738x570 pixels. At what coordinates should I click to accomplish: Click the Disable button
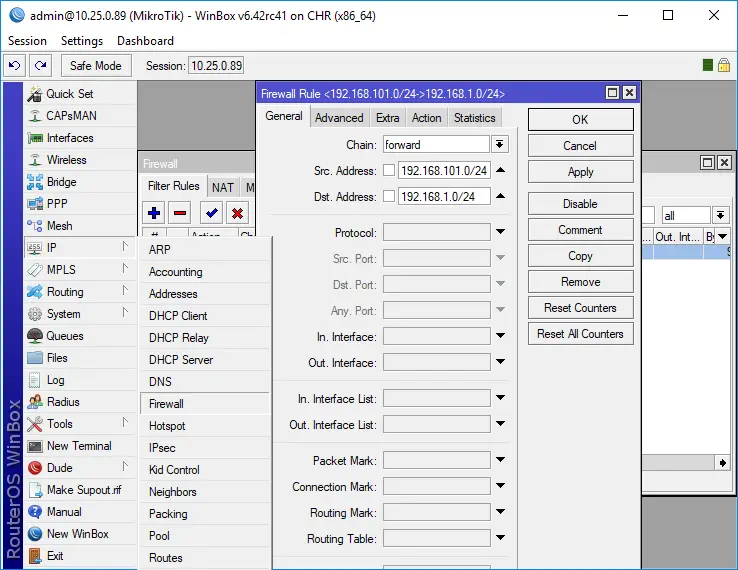(580, 204)
